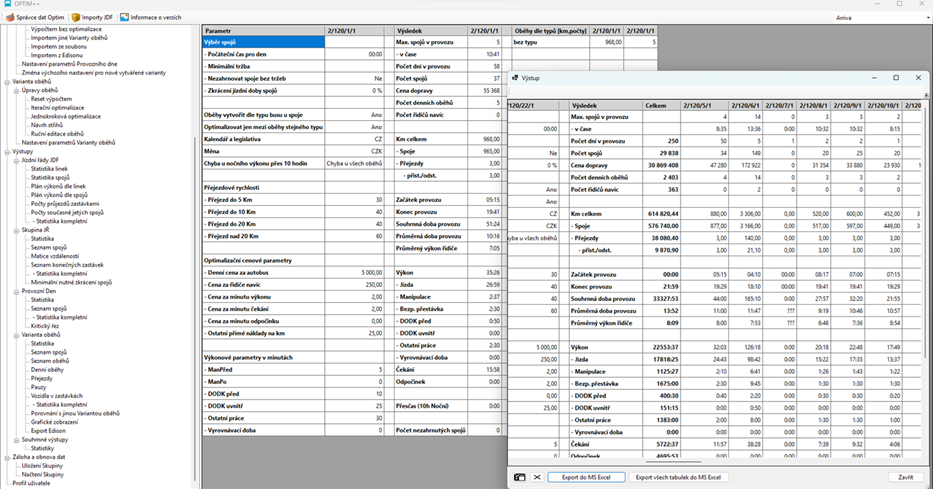Click the X icon beside Export button
This screenshot has width=940, height=489.
pos(537,477)
